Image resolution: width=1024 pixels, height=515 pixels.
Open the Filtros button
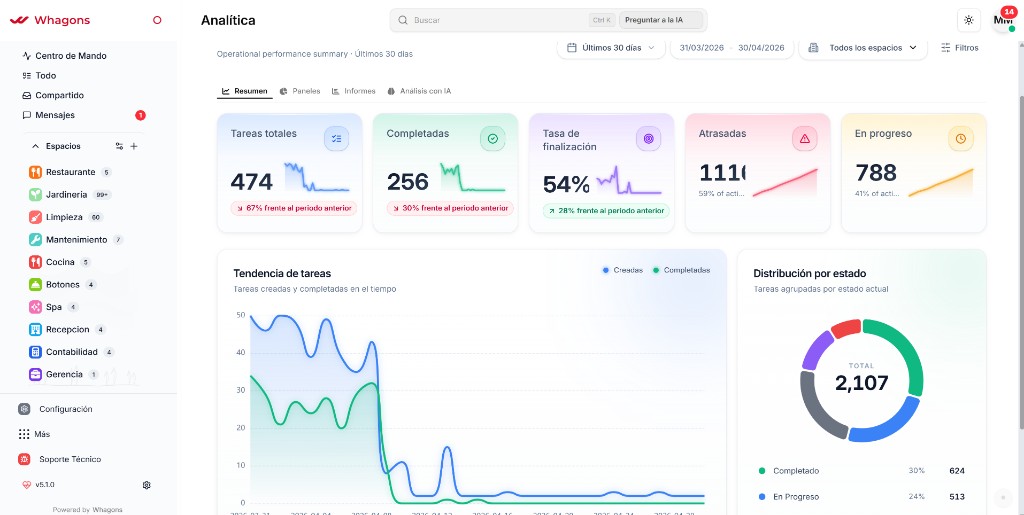tap(959, 48)
